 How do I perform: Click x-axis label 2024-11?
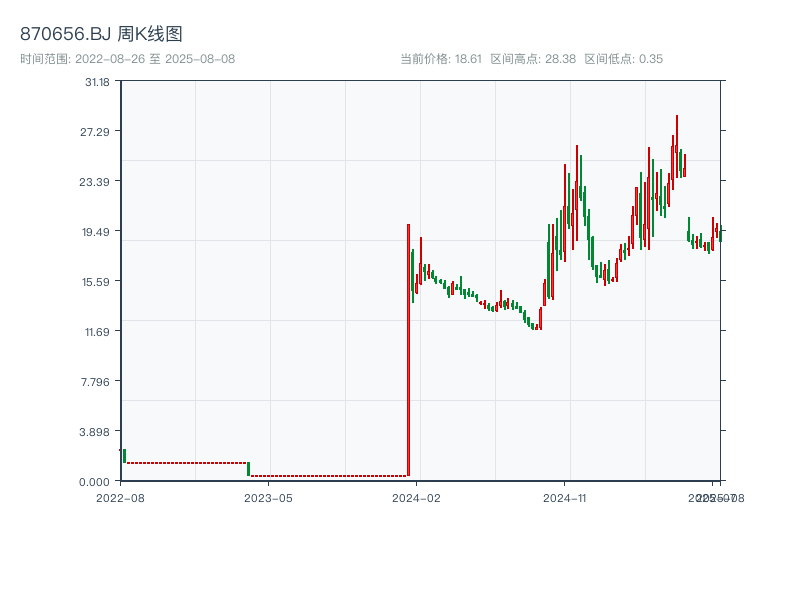[564, 498]
